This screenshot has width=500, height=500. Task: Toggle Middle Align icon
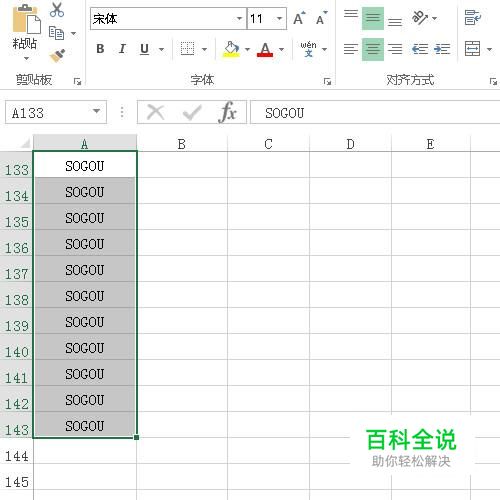point(373,18)
